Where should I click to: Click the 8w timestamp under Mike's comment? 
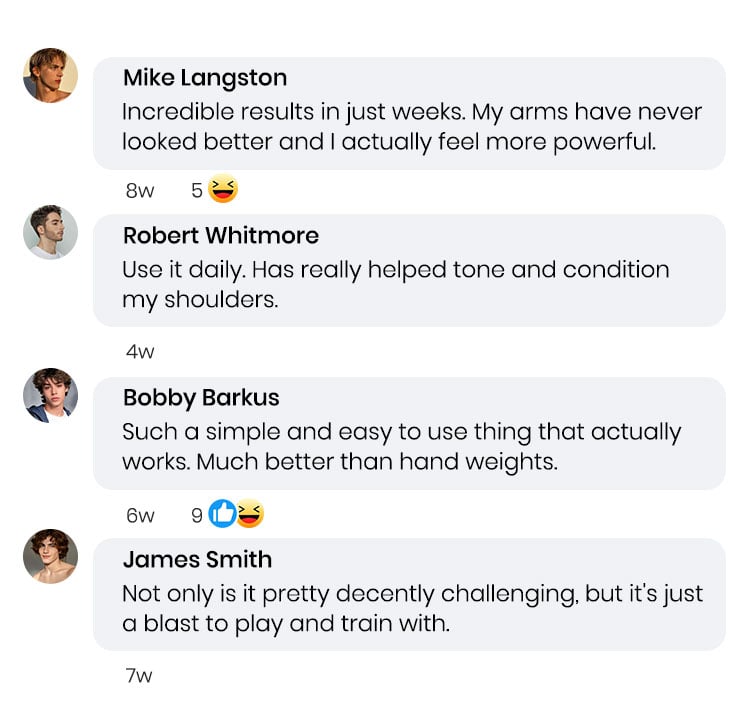(140, 191)
